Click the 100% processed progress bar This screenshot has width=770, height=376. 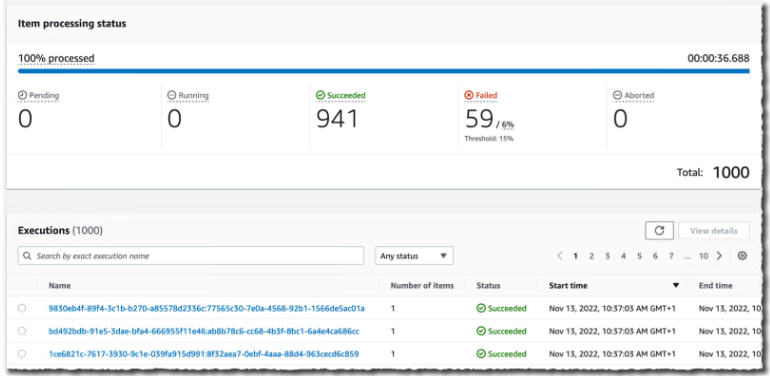click(384, 71)
